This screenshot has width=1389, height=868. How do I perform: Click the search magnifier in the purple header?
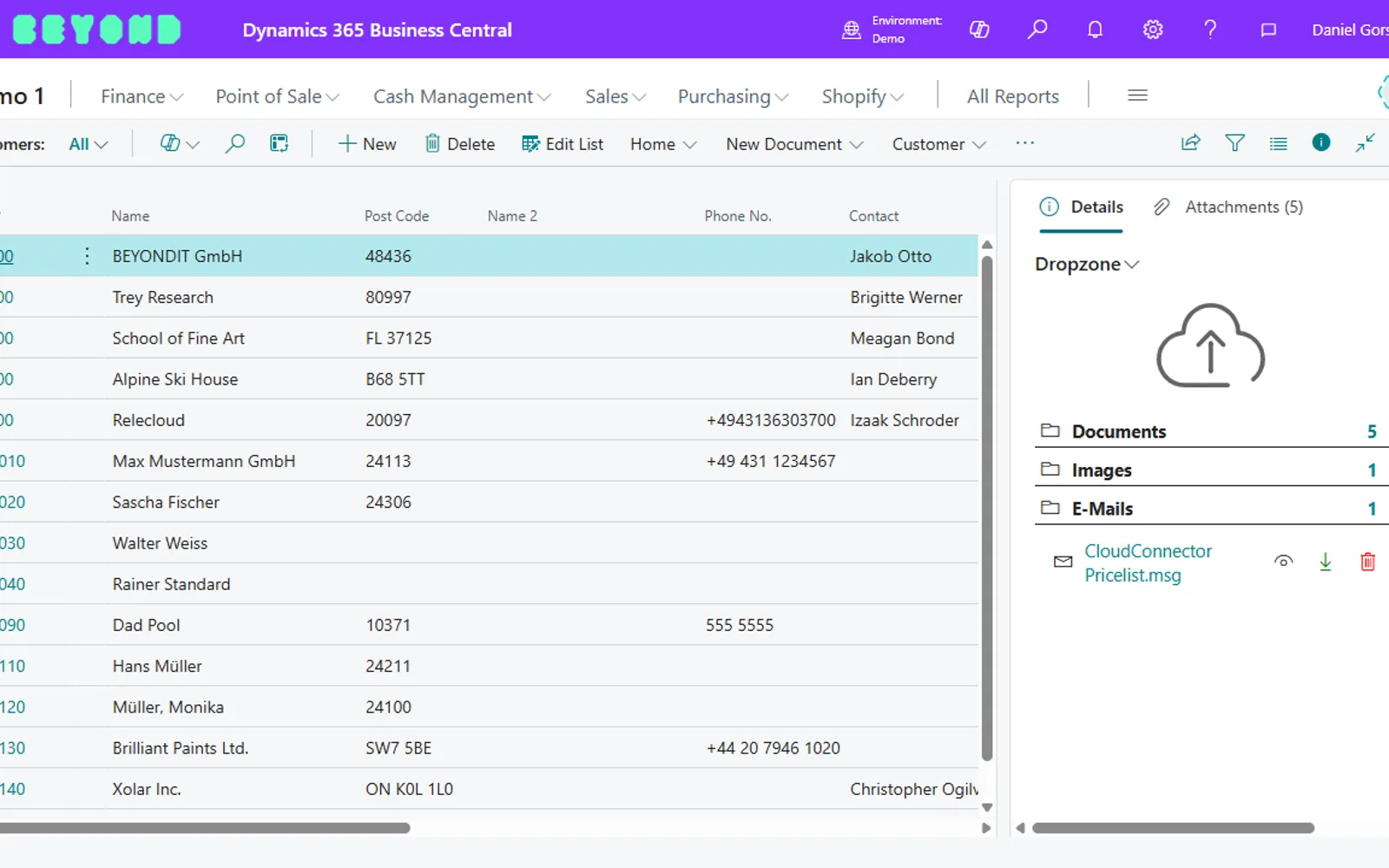[1037, 30]
